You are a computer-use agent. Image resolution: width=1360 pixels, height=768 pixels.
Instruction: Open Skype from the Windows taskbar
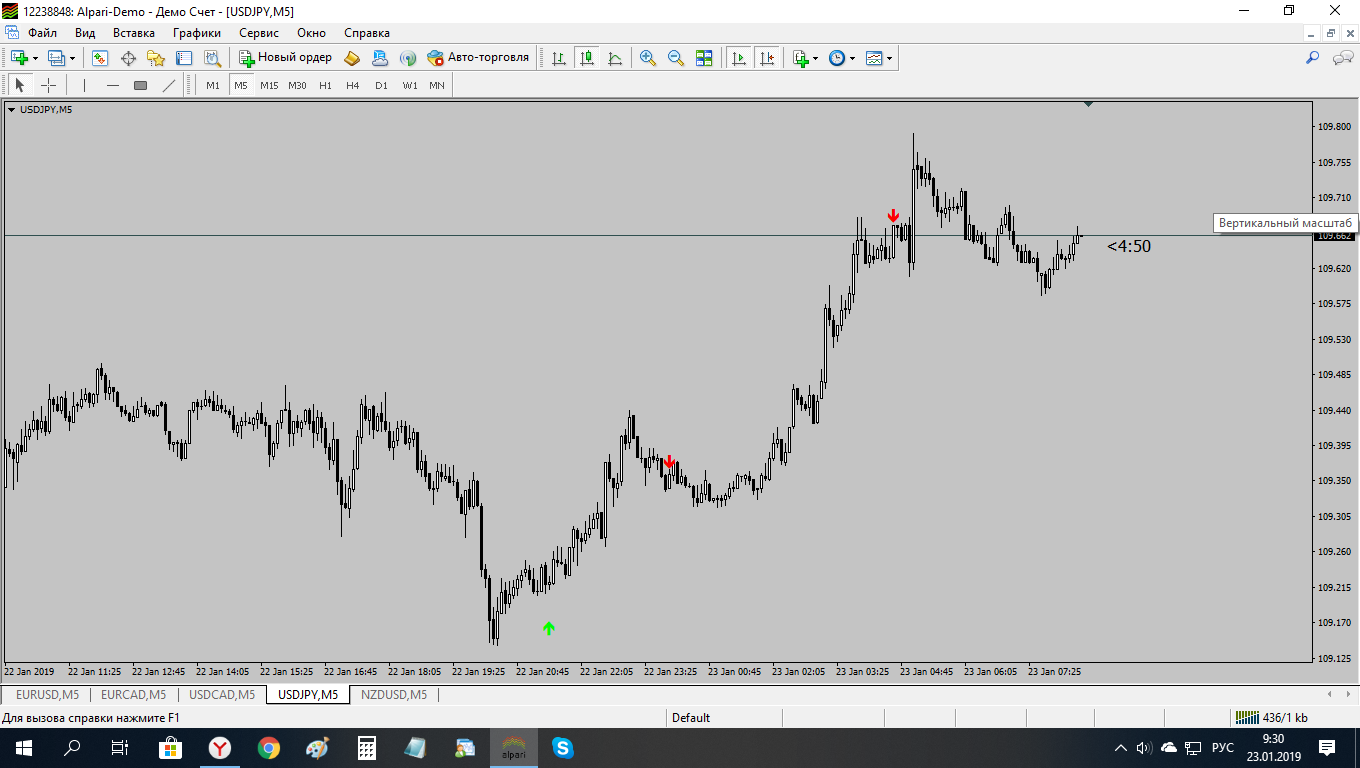(562, 747)
